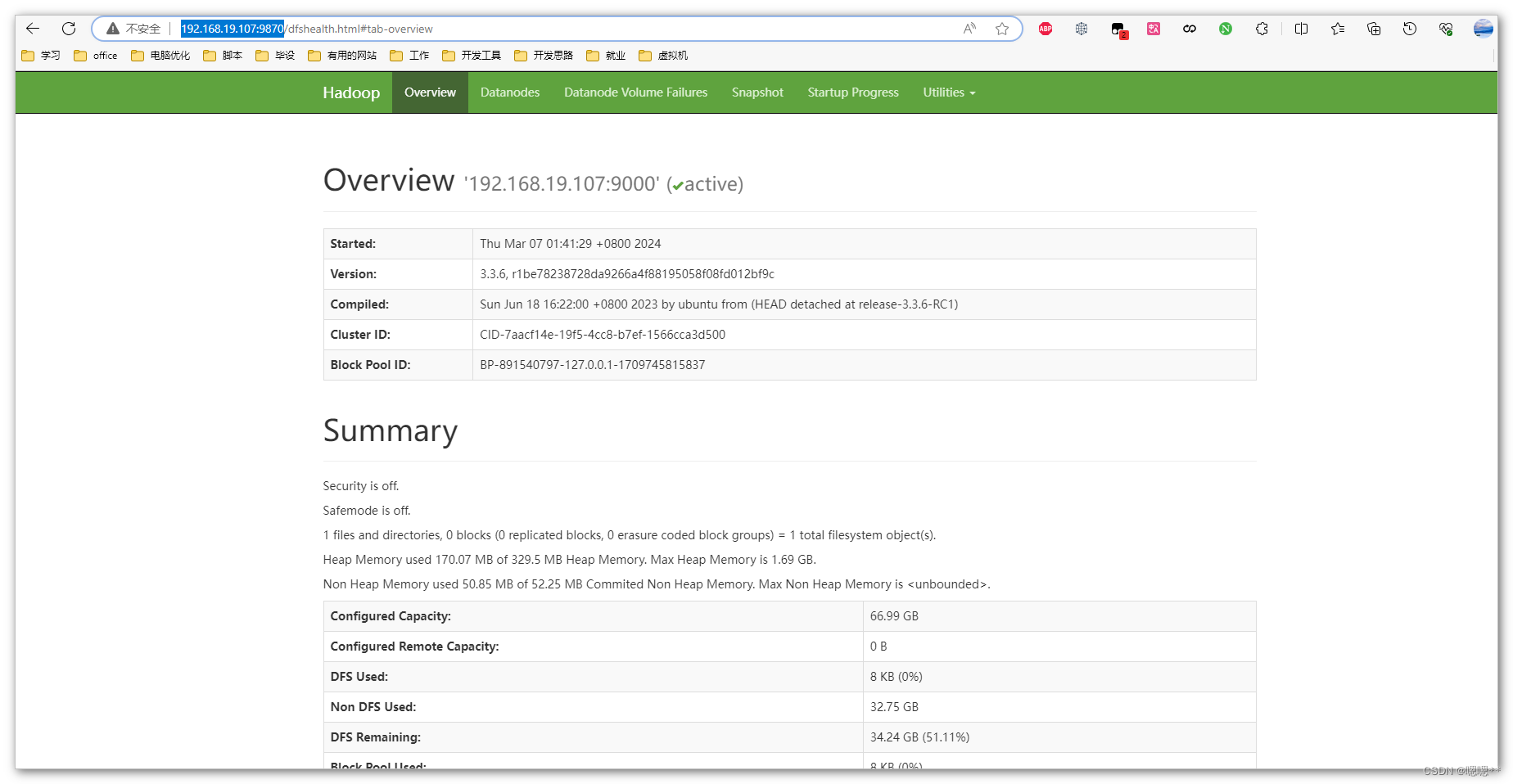Add this page to favorites
Image resolution: width=1513 pixels, height=784 pixels.
click(x=1002, y=29)
